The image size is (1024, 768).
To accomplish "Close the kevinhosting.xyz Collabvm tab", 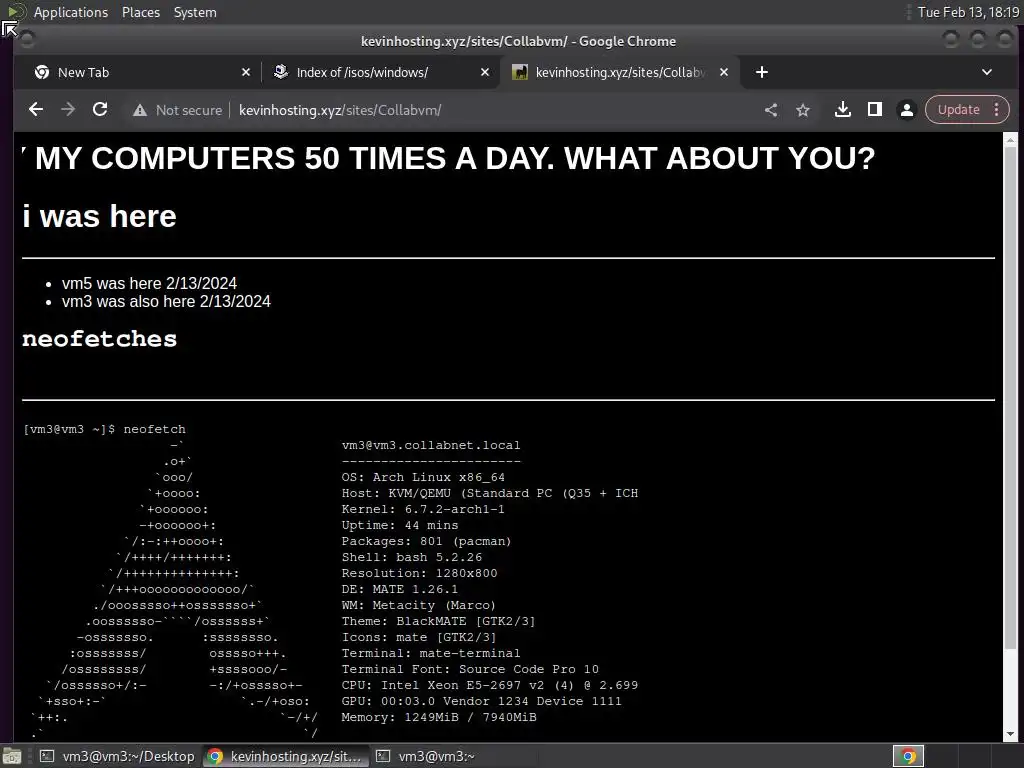I will (724, 72).
